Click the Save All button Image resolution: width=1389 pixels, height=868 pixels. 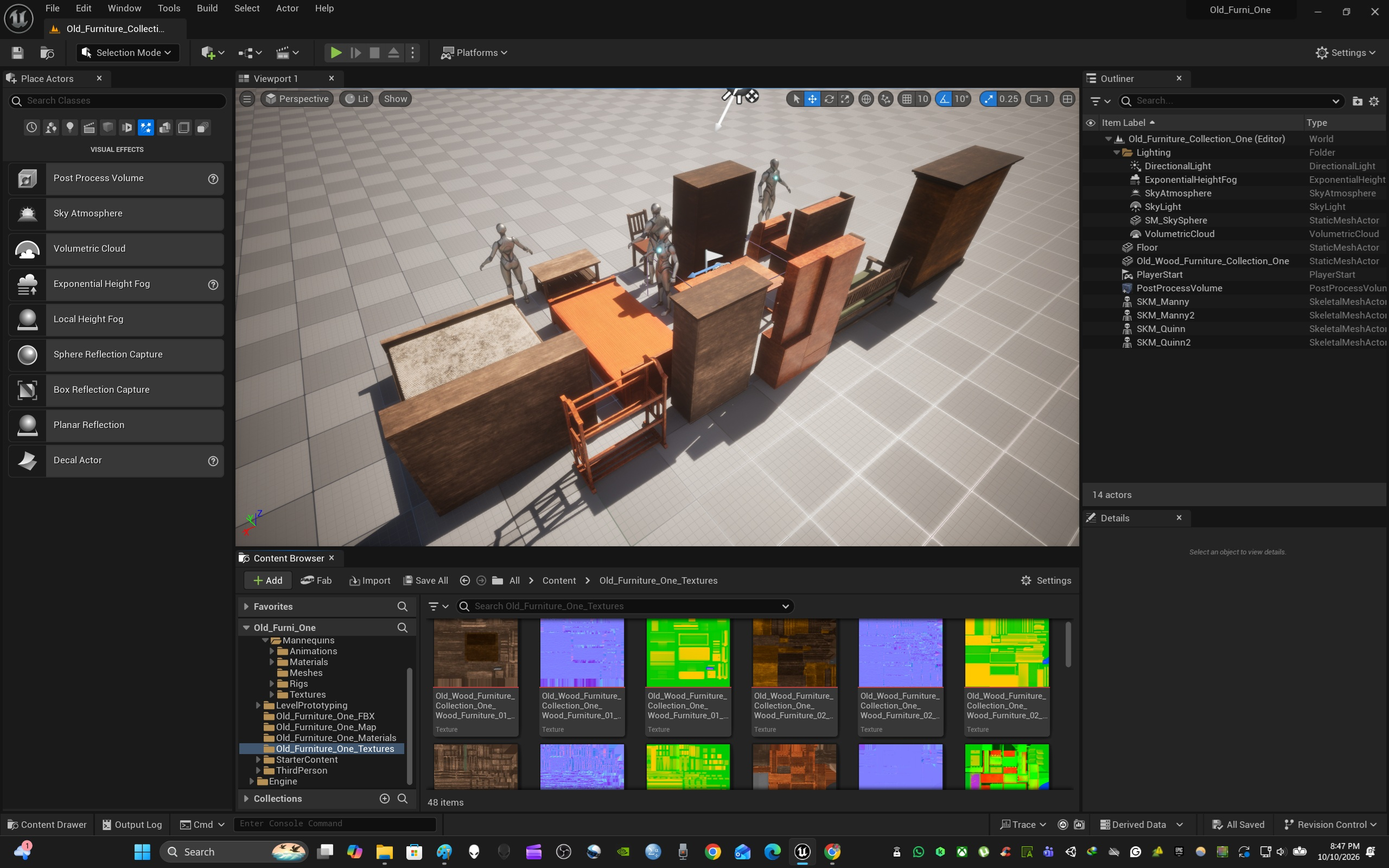pyautogui.click(x=426, y=580)
